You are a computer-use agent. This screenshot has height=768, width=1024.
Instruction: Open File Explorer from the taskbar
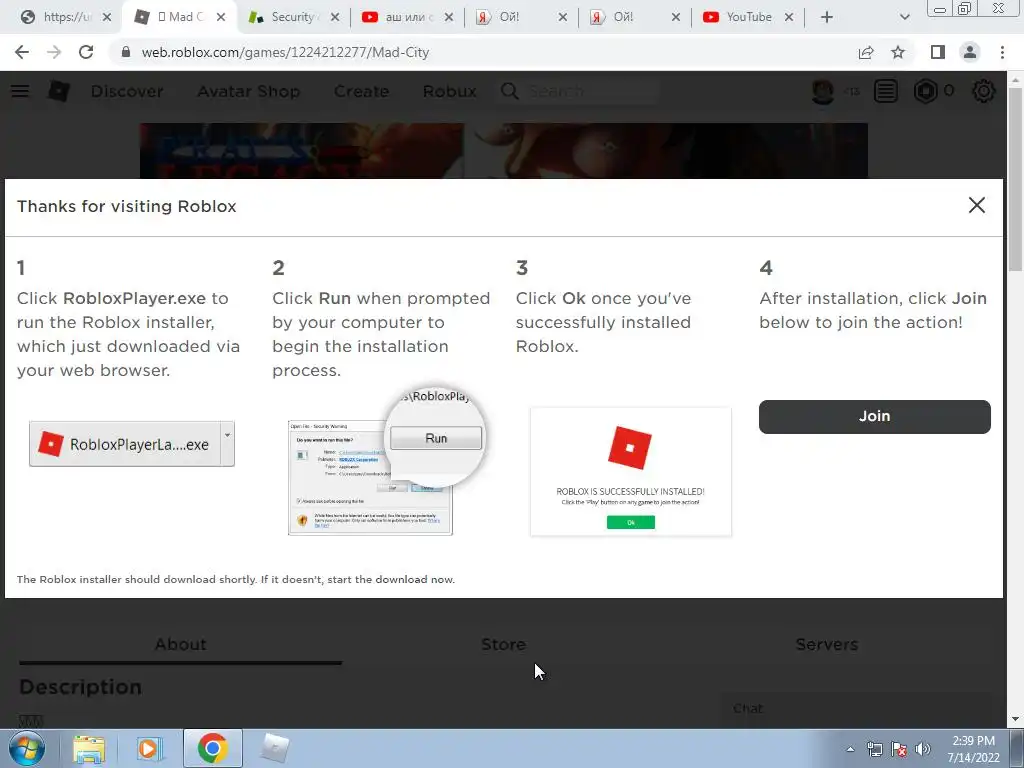coord(89,748)
